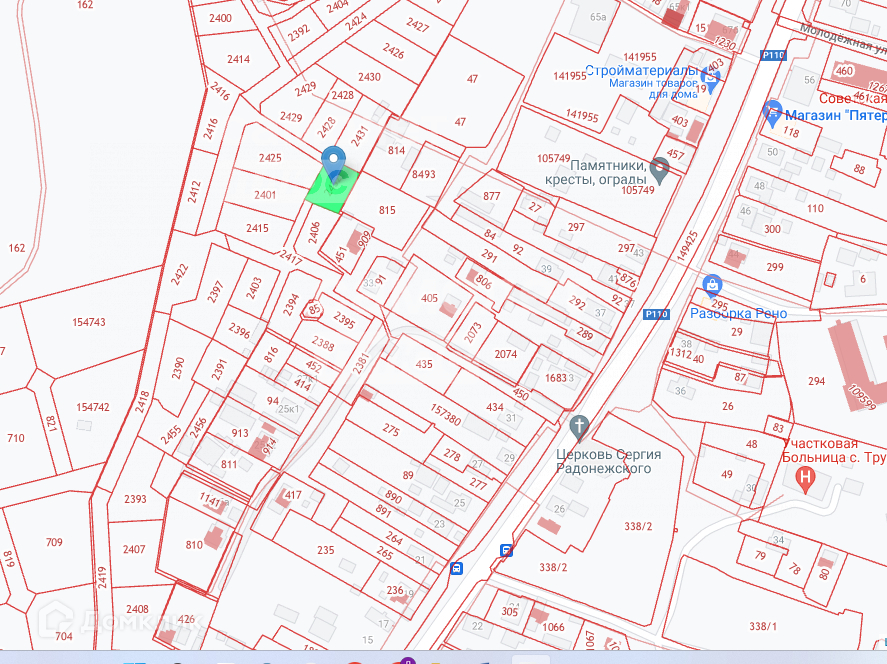This screenshot has height=664, width=887.
Task: Select parcel number 154742
Action: (93, 407)
